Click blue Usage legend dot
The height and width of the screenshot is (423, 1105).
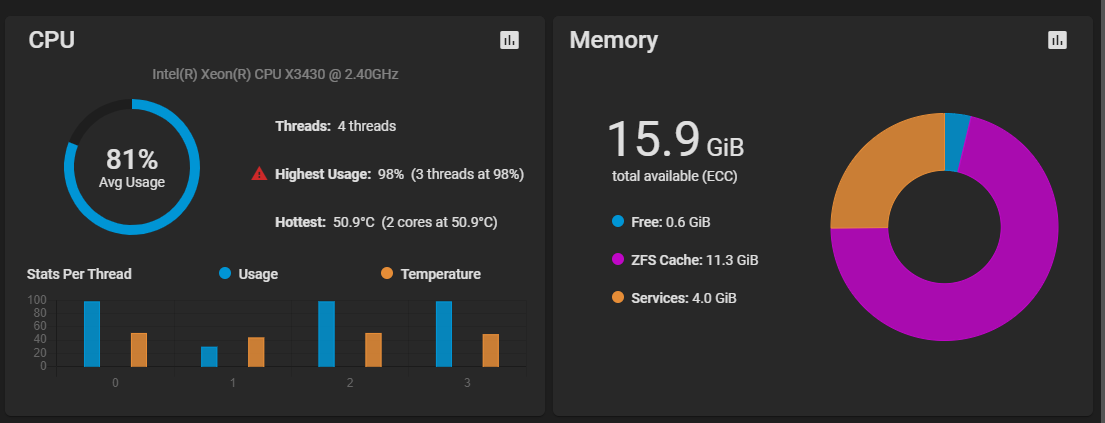(225, 273)
